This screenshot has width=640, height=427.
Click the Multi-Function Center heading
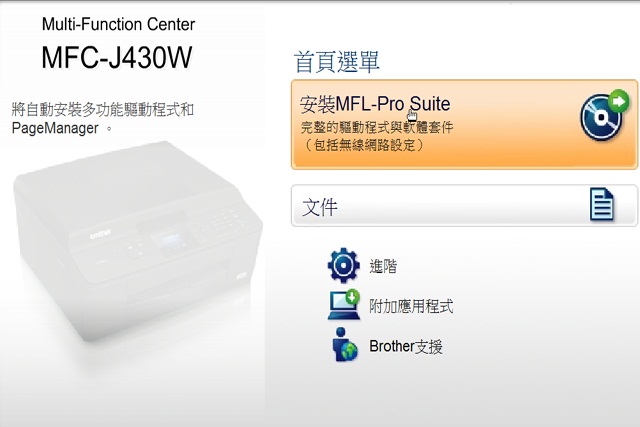[118, 24]
